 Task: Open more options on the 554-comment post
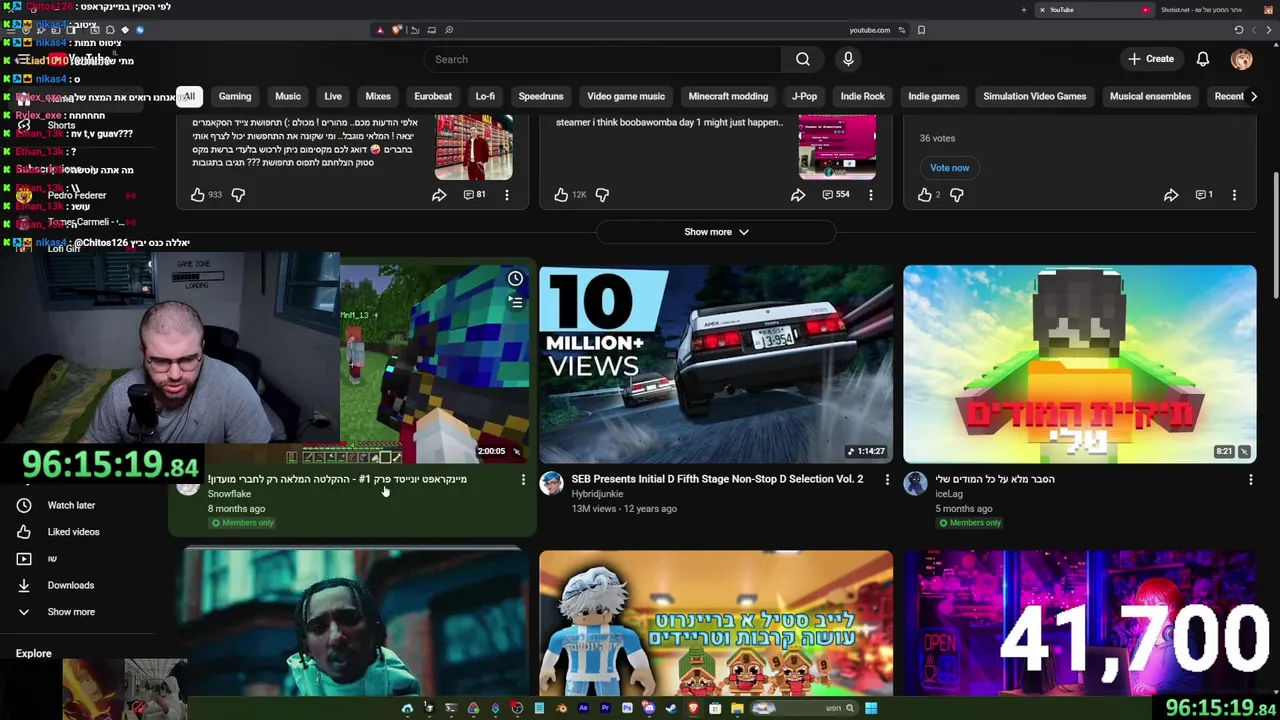pos(871,195)
